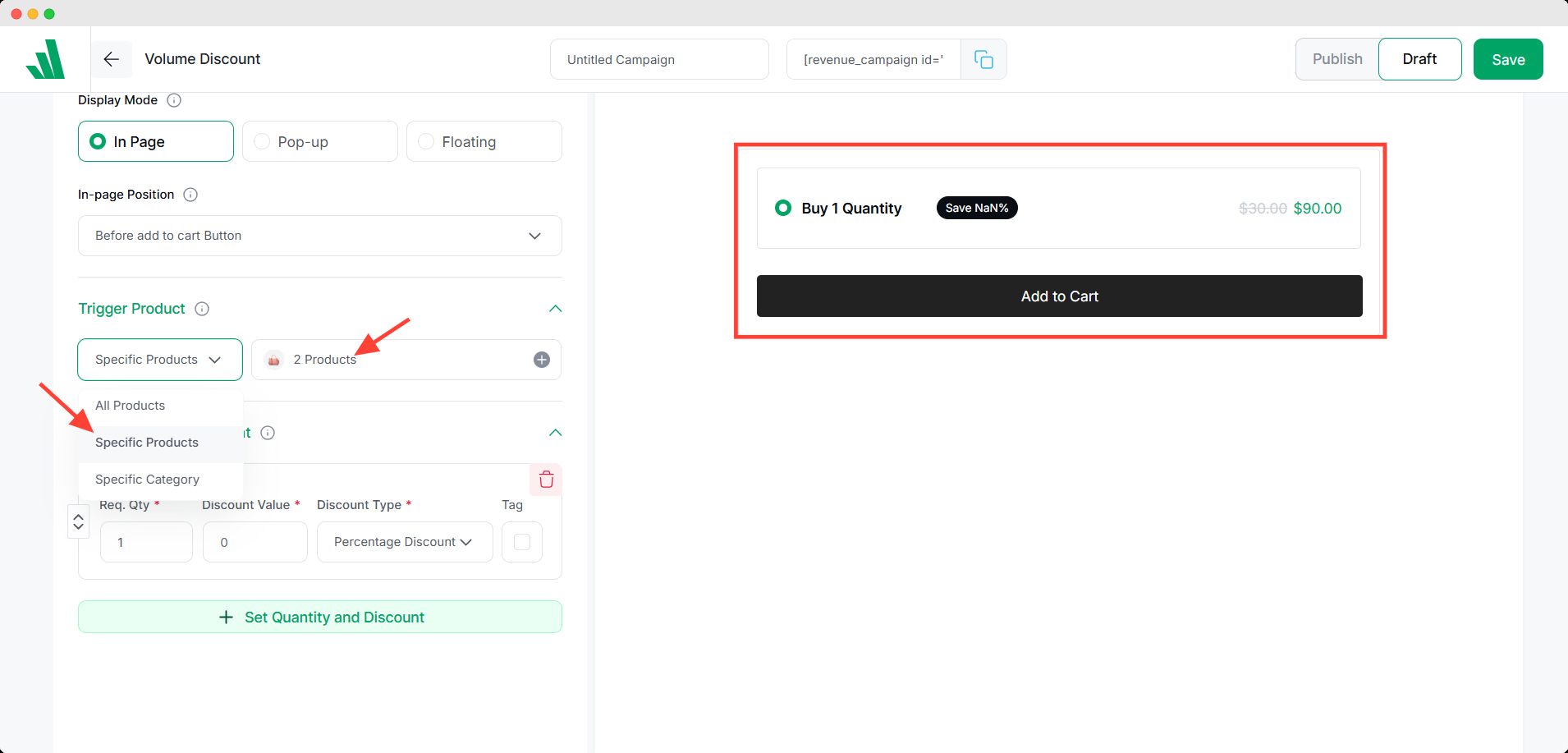This screenshot has height=753, width=1568.
Task: Open Display Mode info tooltip icon
Action: (x=174, y=100)
